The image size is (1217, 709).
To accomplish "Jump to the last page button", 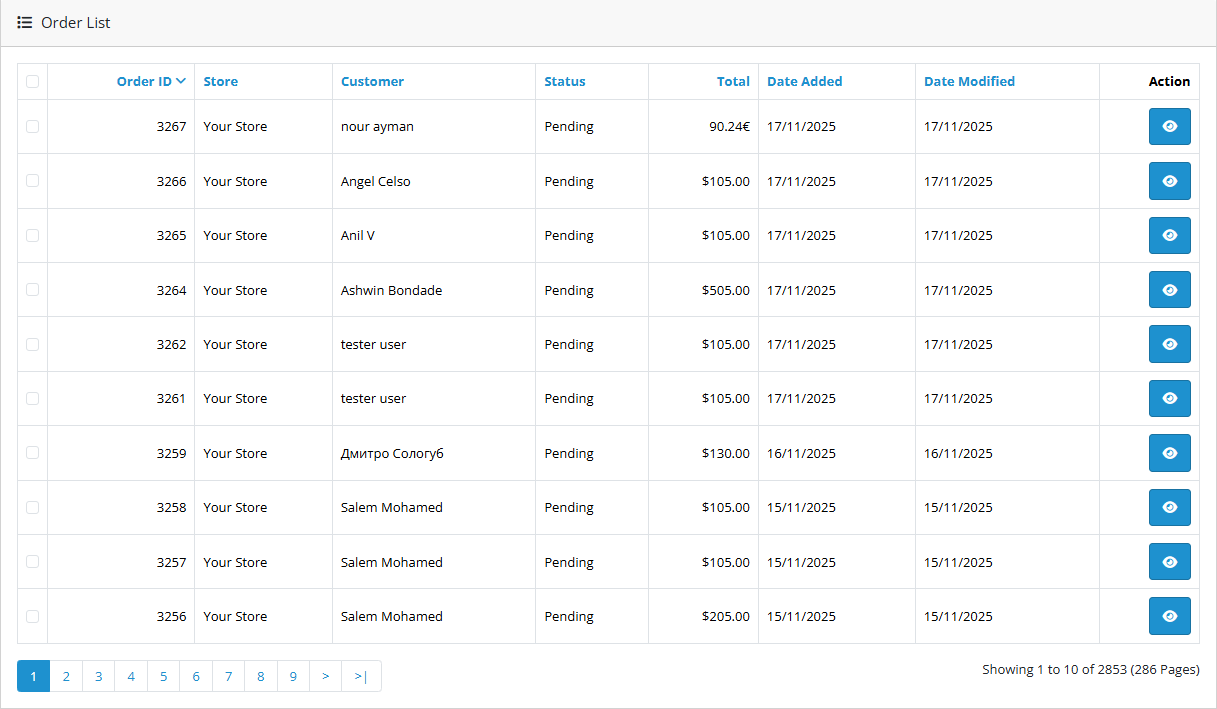I will coord(361,676).
